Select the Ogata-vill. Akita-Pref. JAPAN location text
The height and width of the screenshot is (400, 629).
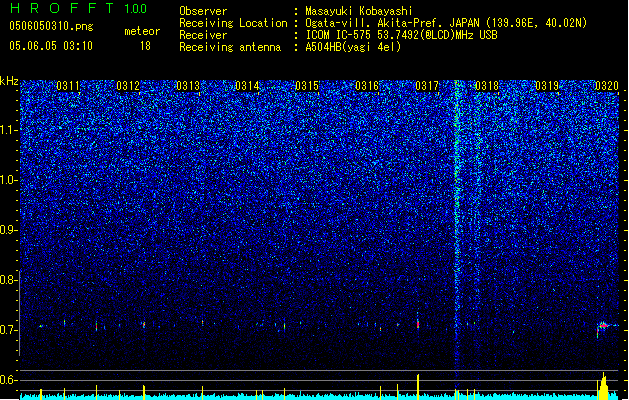(x=446, y=23)
